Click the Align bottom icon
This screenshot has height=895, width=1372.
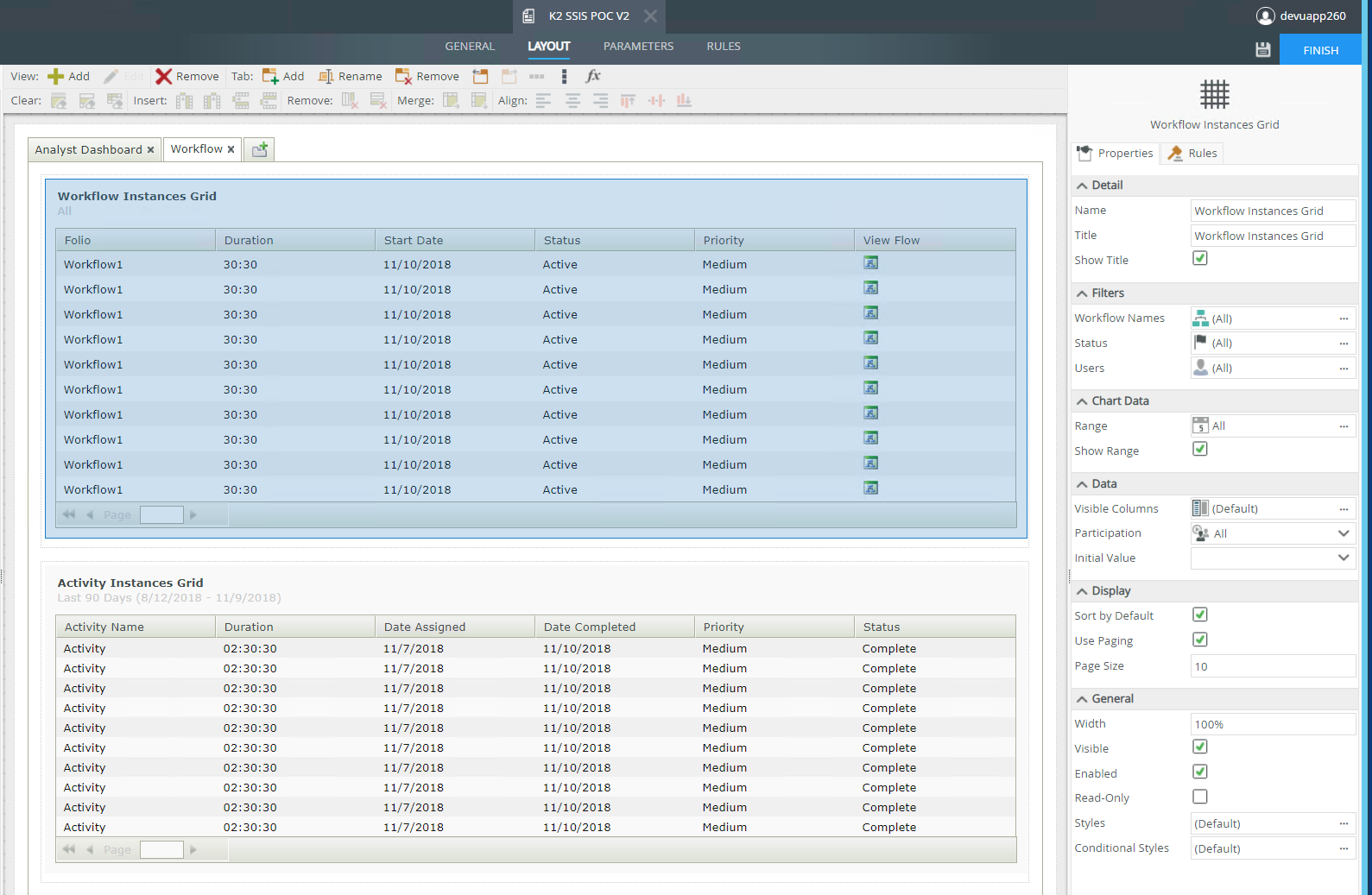click(x=684, y=101)
